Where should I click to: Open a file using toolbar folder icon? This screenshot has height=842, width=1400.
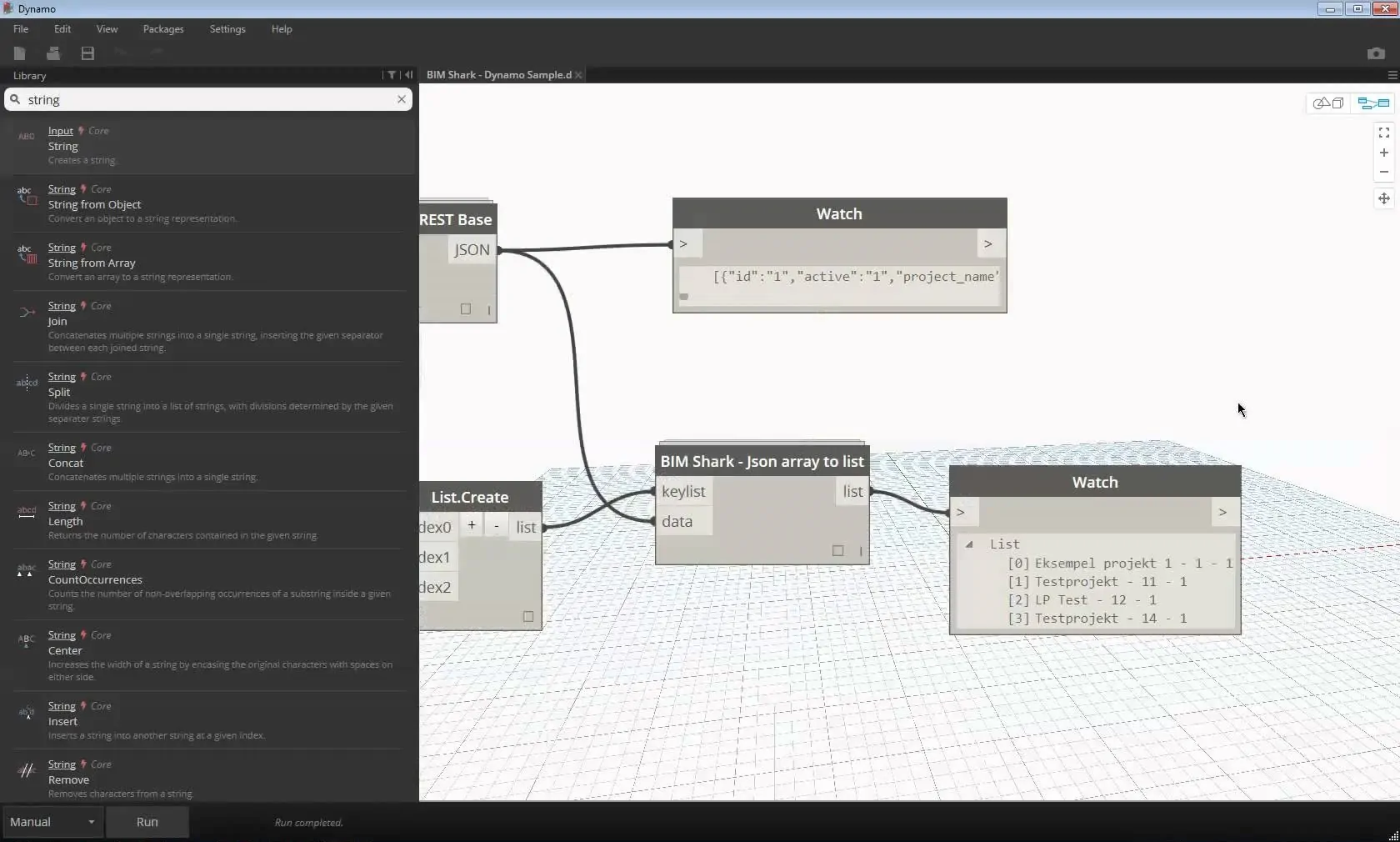pyautogui.click(x=53, y=53)
